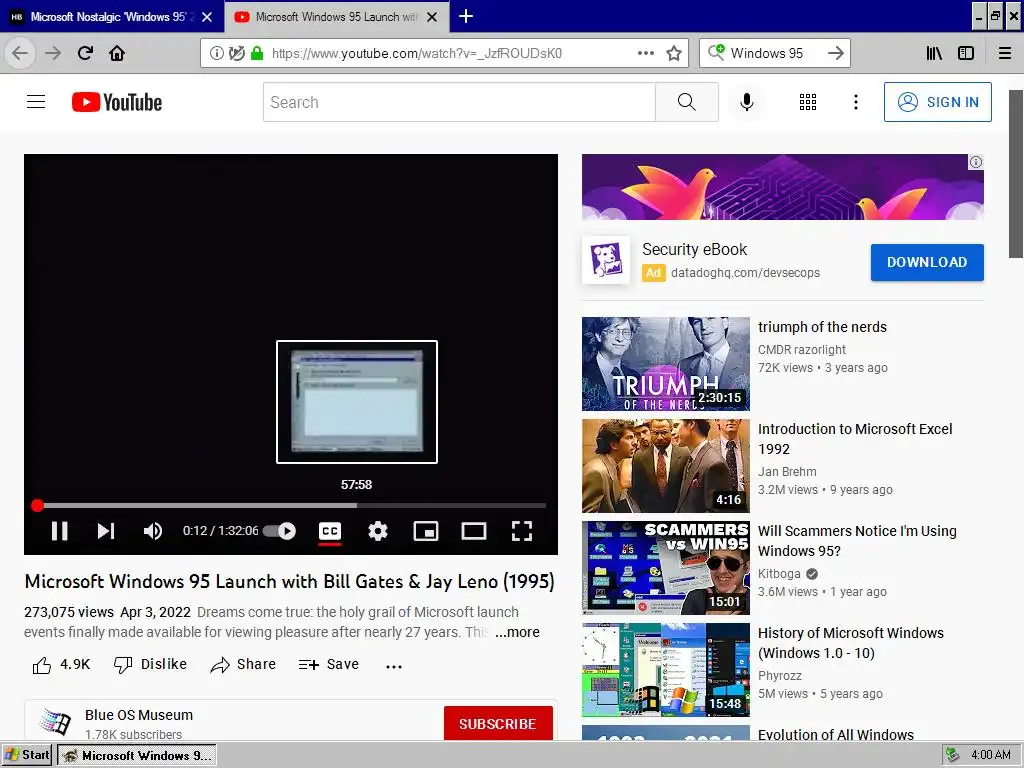Open 'Will Scammers Notice I'm Using Windows 95?'
This screenshot has width=1024, height=768.
857,541
